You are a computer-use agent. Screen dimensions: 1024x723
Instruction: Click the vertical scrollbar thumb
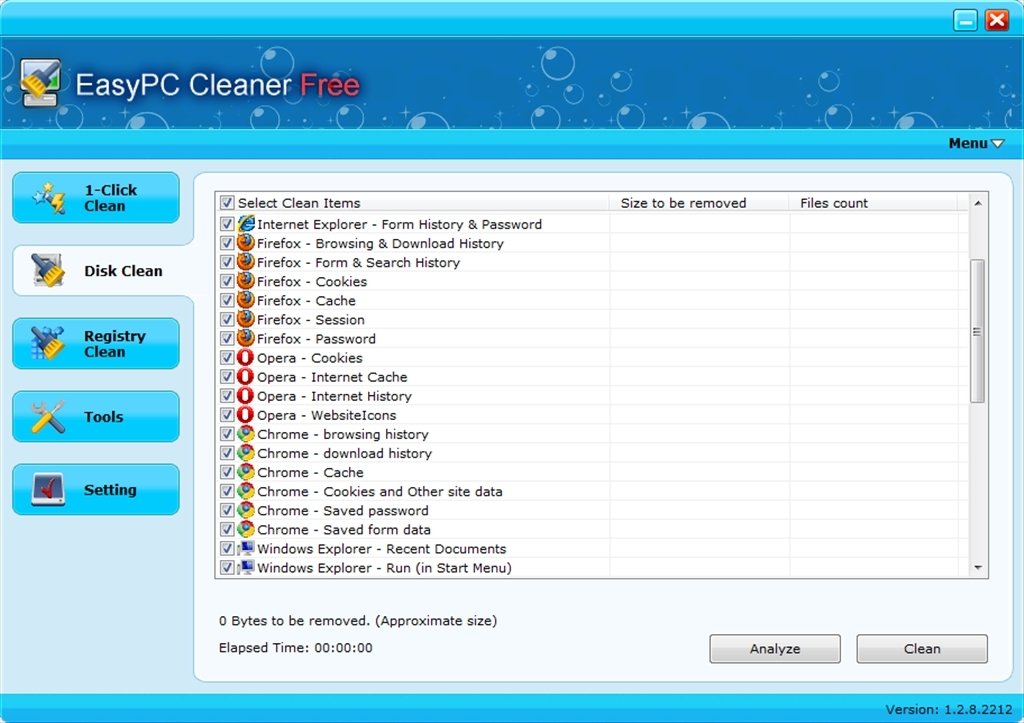[x=977, y=331]
